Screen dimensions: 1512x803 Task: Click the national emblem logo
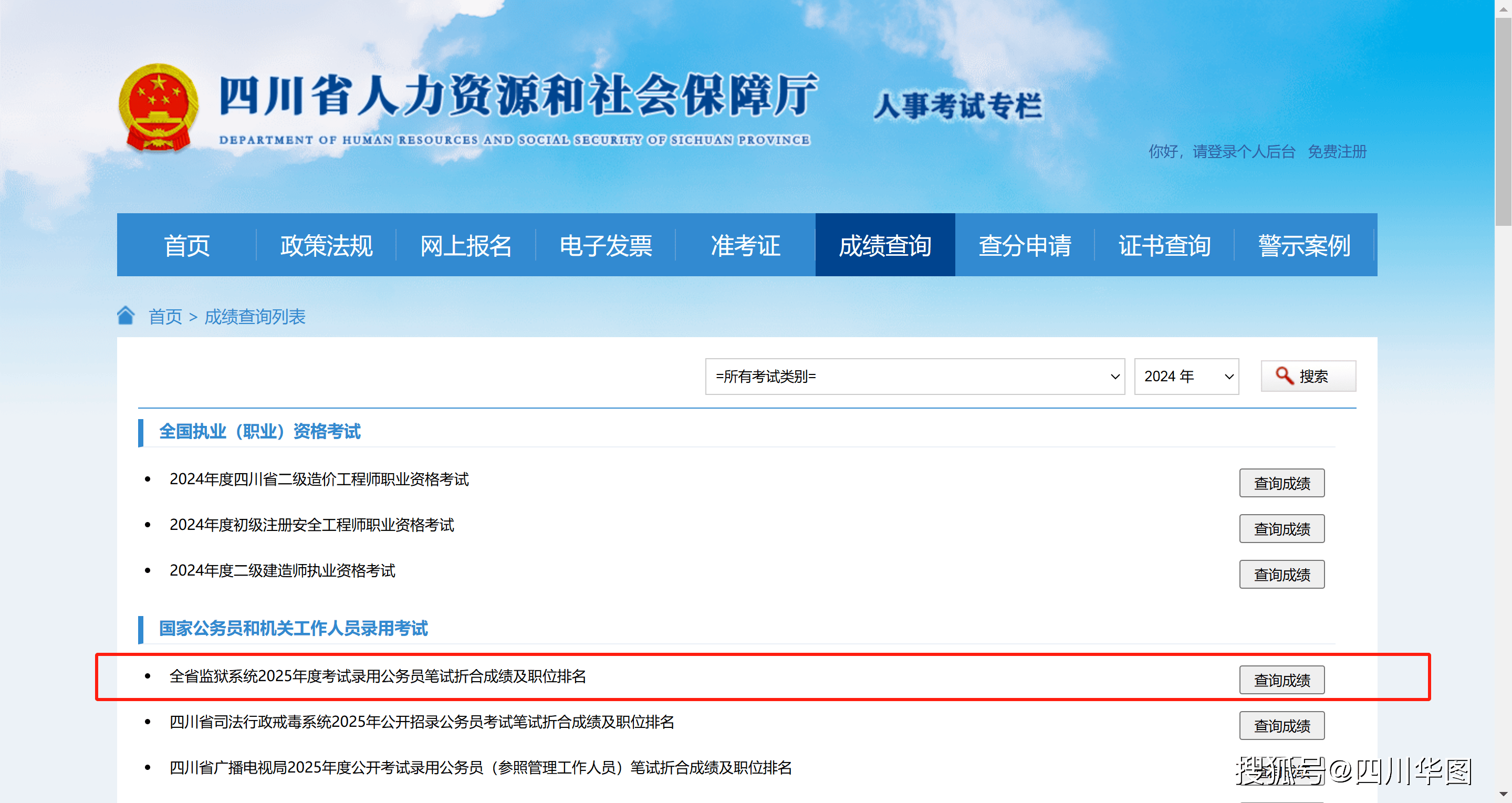pos(159,108)
